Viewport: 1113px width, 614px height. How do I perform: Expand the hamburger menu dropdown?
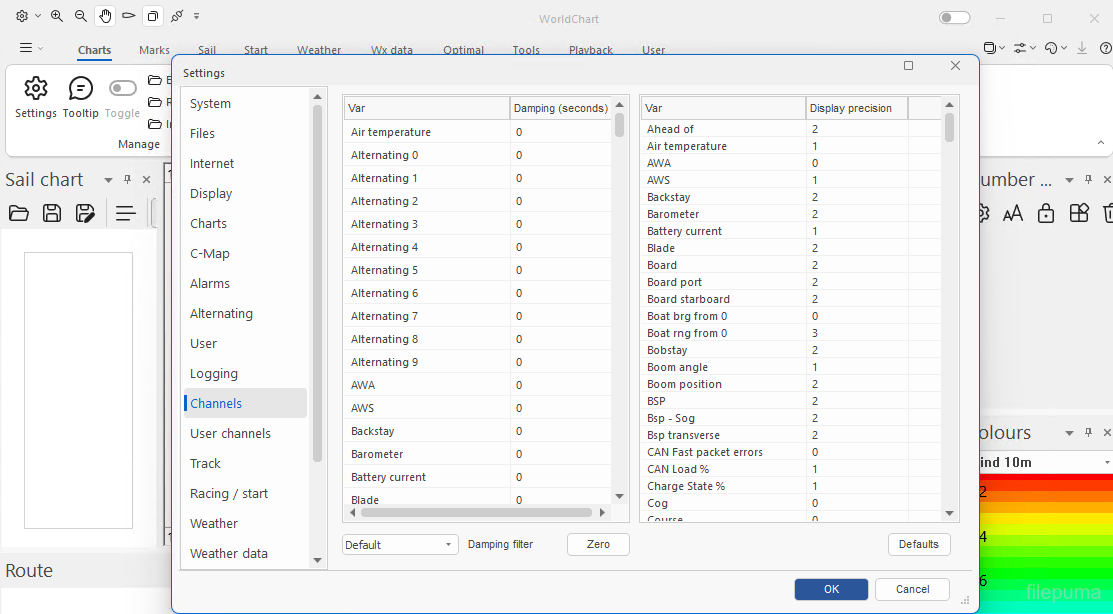[x=31, y=48]
